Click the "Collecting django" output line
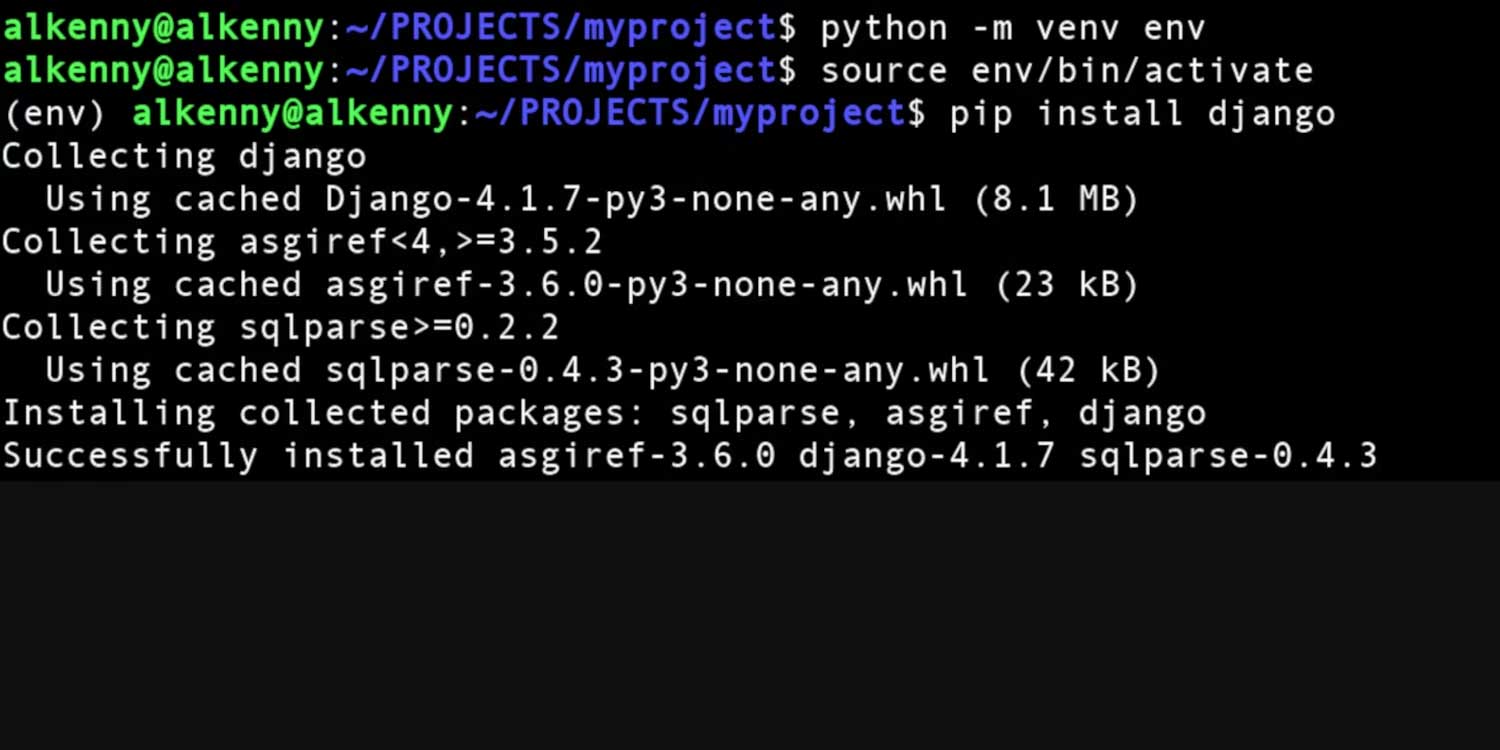Image resolution: width=1500 pixels, height=750 pixels. (x=184, y=157)
